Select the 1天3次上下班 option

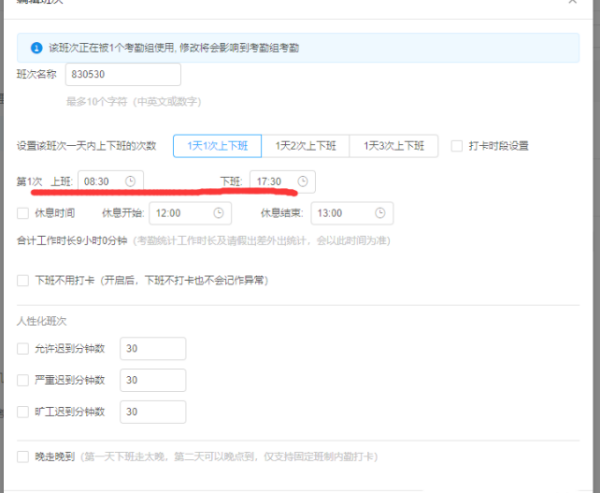(394, 146)
